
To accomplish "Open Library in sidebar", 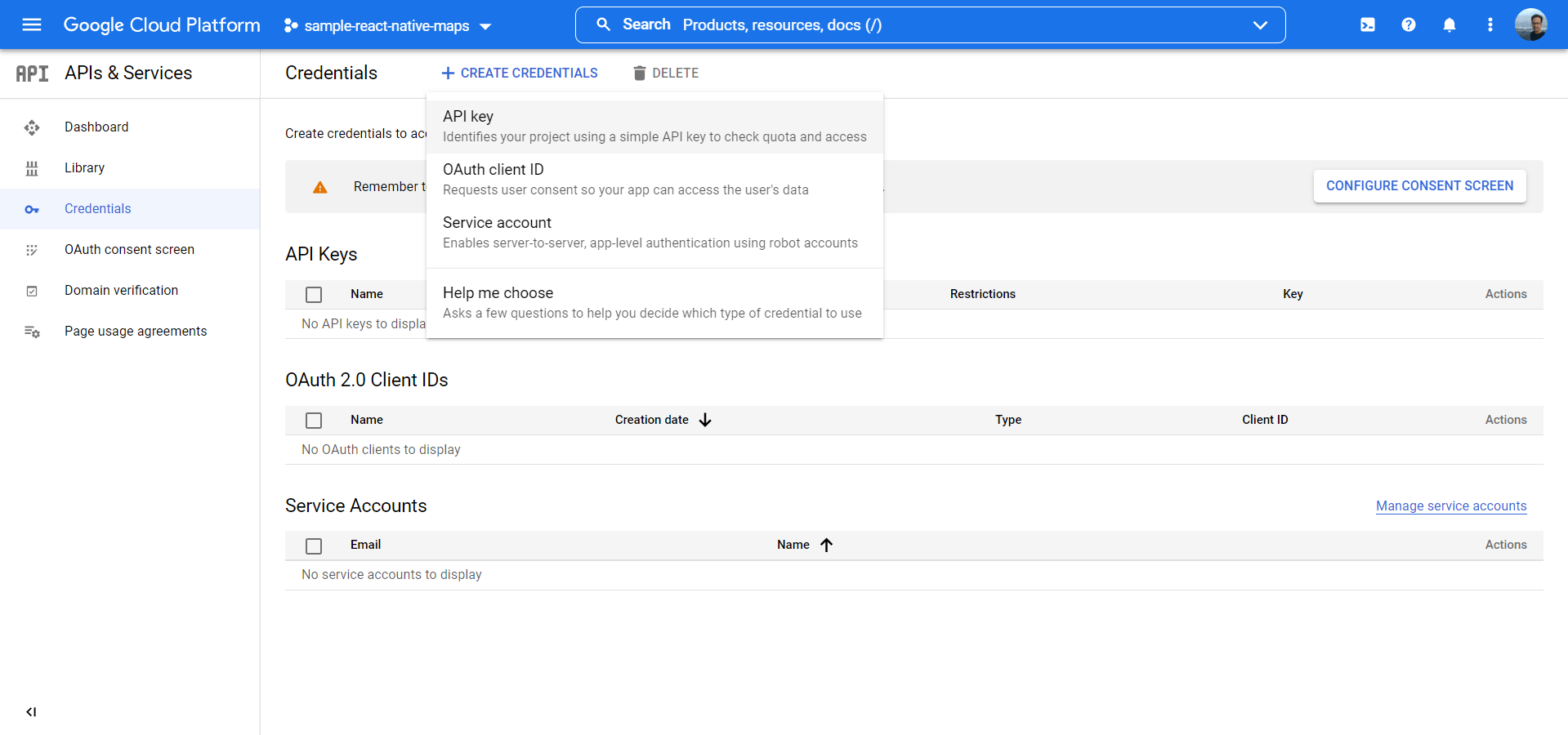I will [130, 168].
